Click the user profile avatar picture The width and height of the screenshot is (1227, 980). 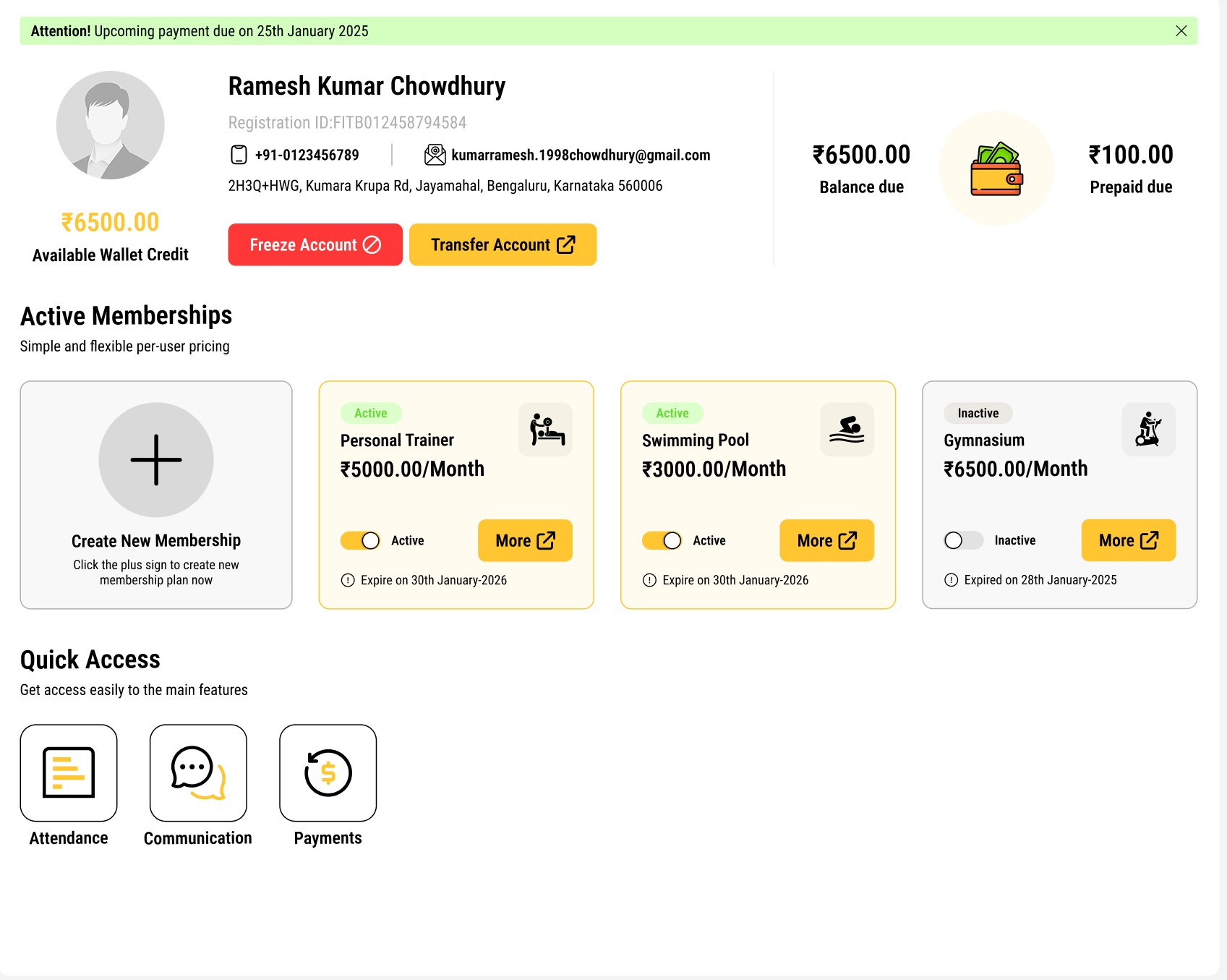[111, 125]
